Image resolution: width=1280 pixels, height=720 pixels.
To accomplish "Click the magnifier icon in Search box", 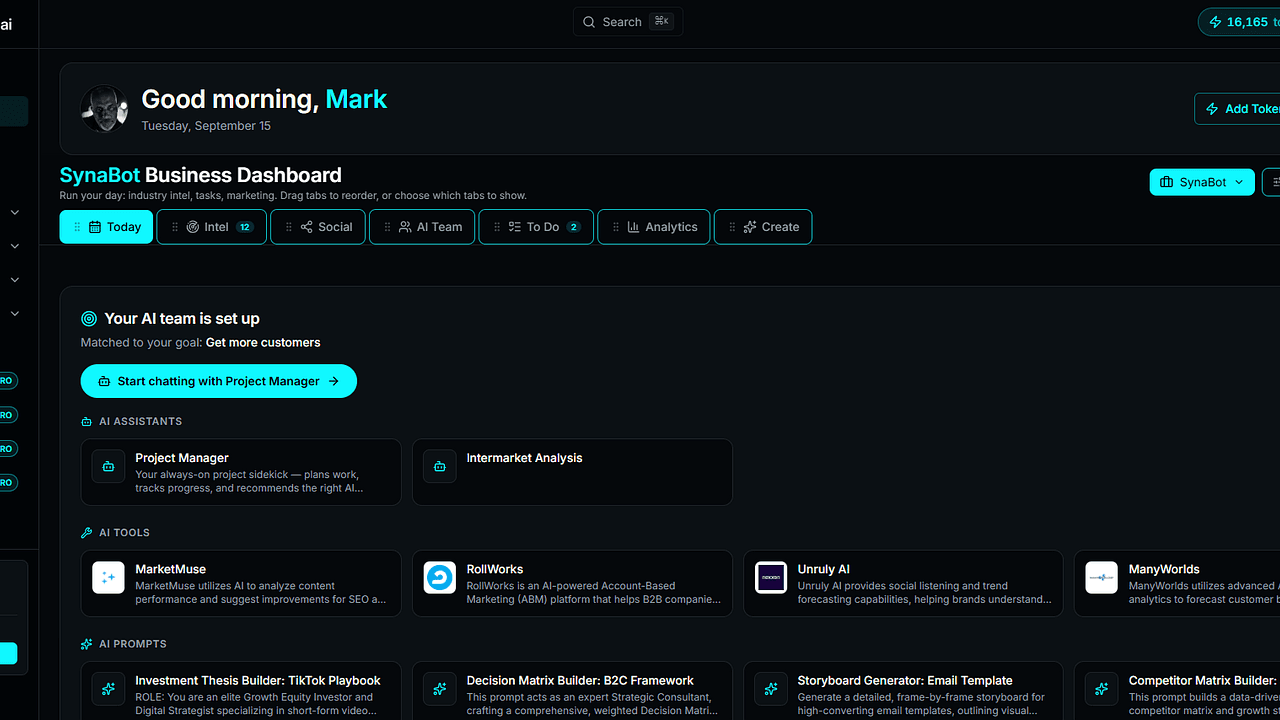I will [590, 22].
